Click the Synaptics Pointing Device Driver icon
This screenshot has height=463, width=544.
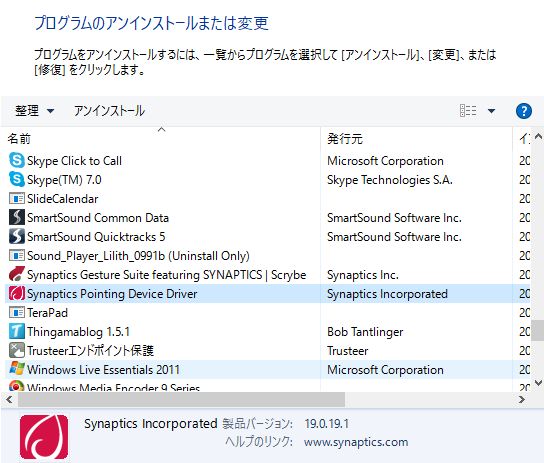16,293
